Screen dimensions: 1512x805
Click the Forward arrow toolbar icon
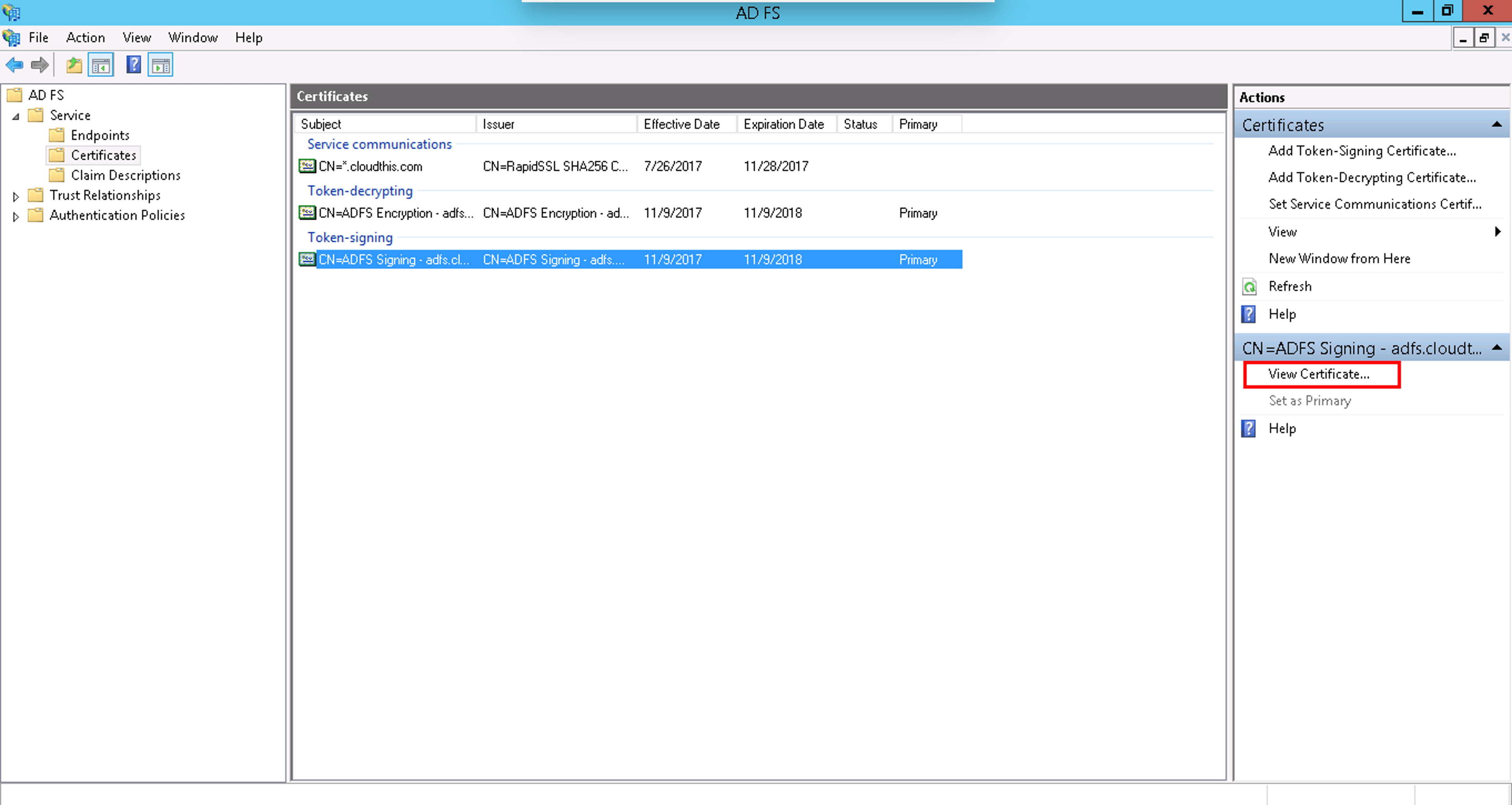39,65
